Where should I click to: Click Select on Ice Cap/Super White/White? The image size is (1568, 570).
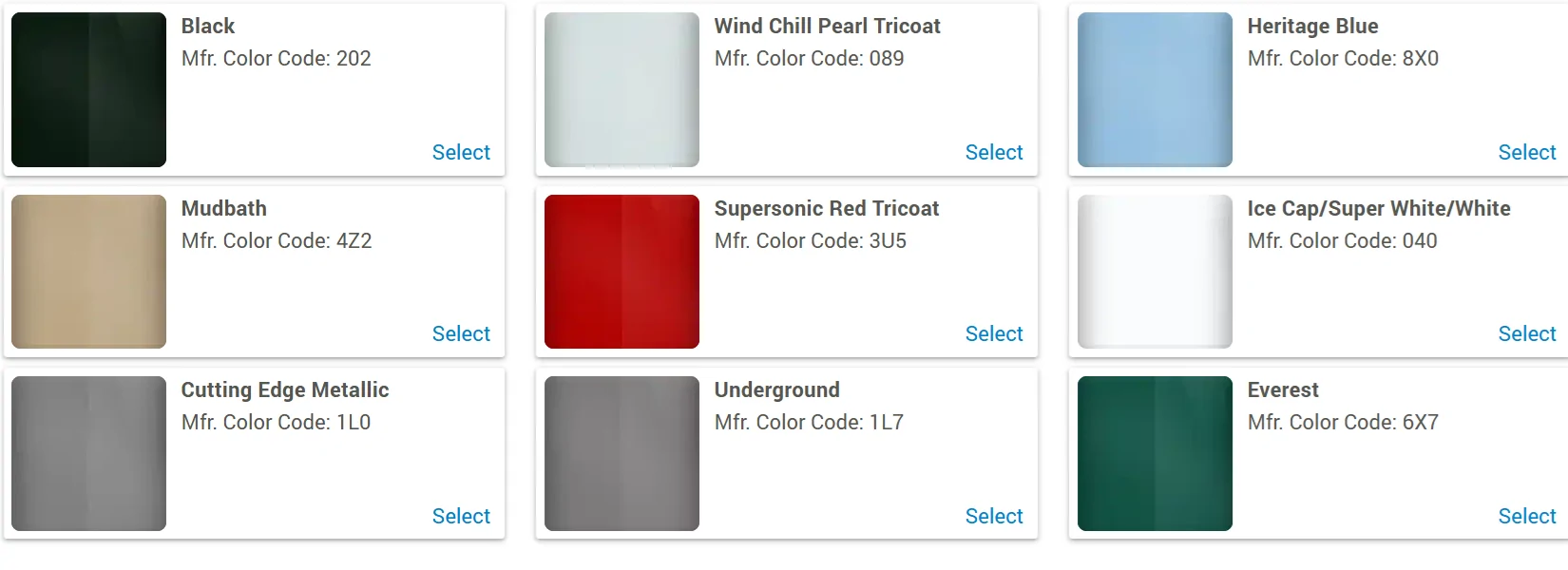1527,333
